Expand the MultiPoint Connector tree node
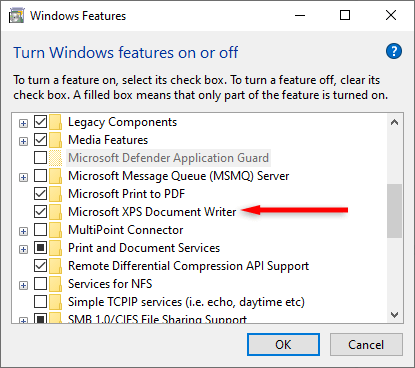Viewport: 415px width, 368px height. pos(23,232)
